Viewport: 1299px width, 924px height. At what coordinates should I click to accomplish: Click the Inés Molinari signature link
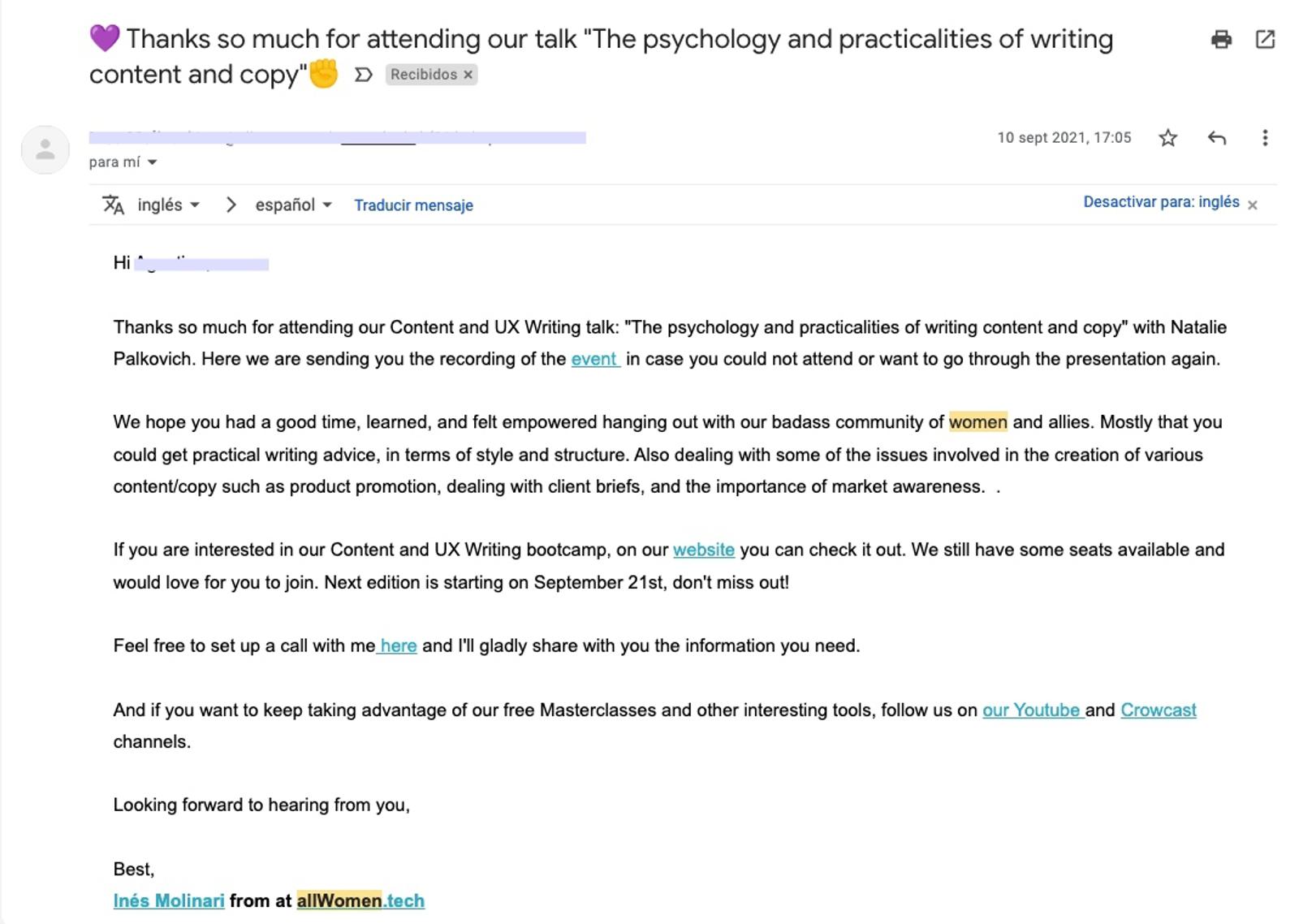[x=169, y=900]
